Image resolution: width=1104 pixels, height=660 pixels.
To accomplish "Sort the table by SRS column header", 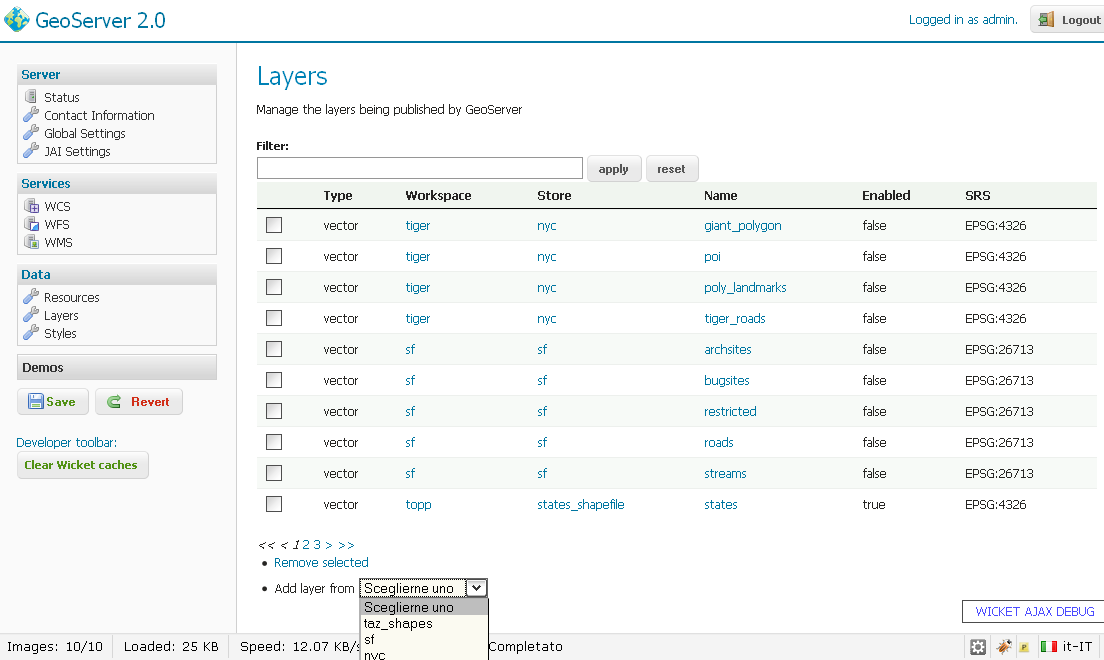I will coord(977,195).
